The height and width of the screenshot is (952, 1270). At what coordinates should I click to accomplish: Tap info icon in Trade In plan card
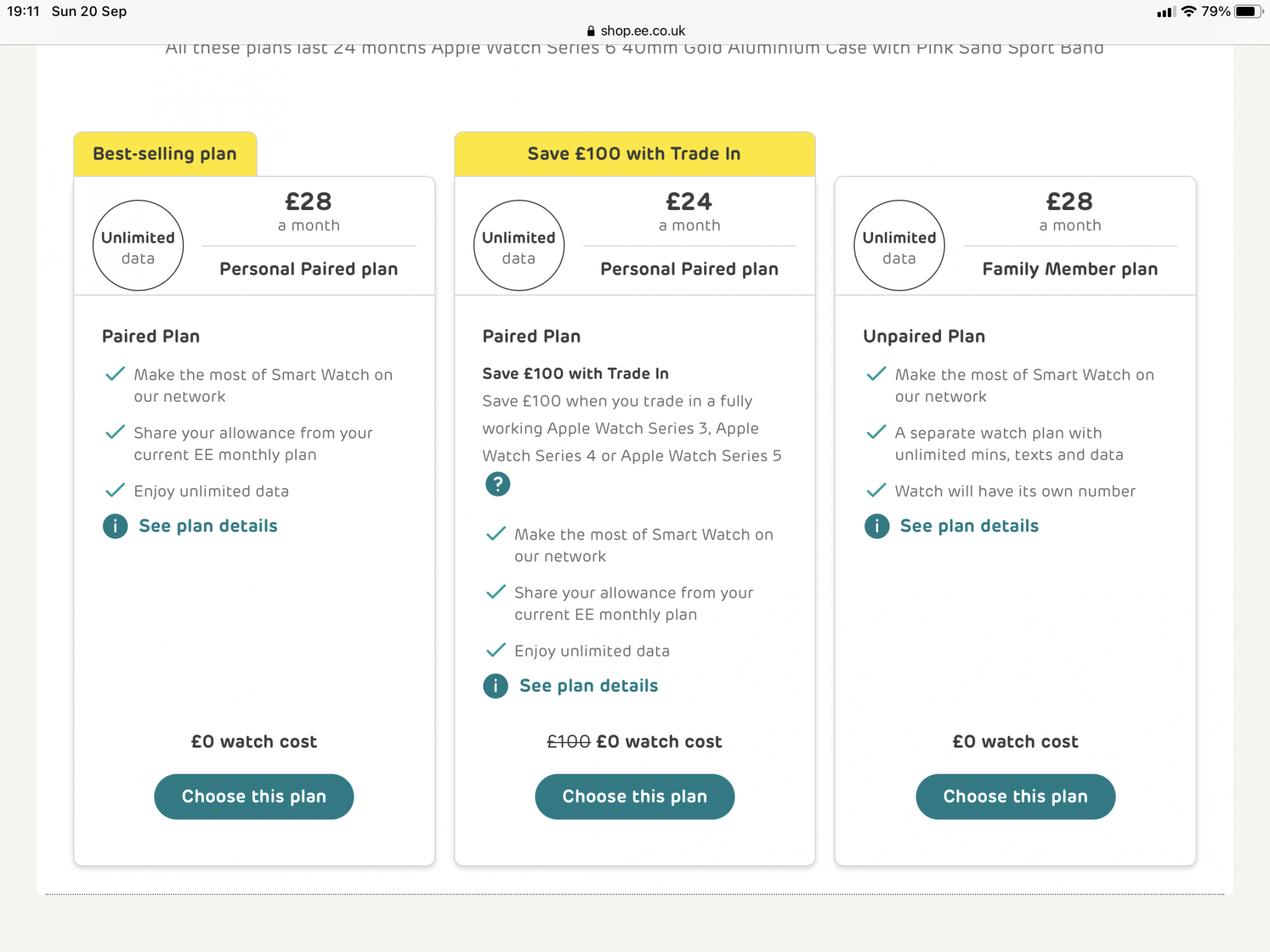(x=495, y=686)
